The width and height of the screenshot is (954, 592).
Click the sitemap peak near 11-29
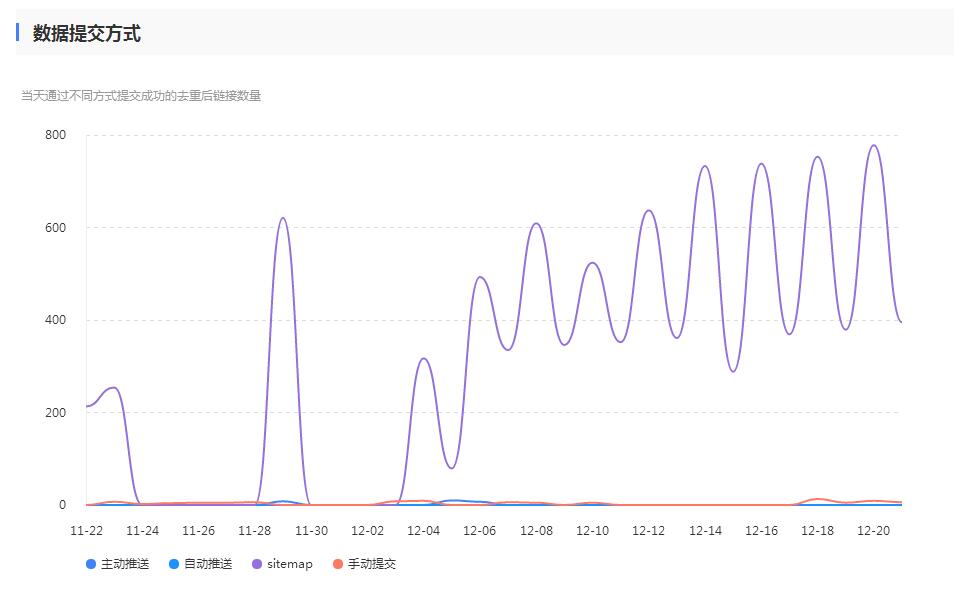point(282,218)
